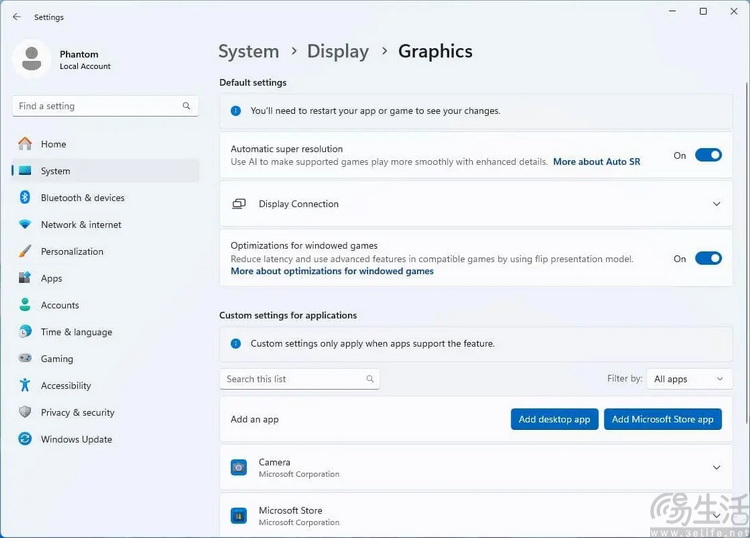Open Home in the sidebar
750x538 pixels.
point(105,144)
